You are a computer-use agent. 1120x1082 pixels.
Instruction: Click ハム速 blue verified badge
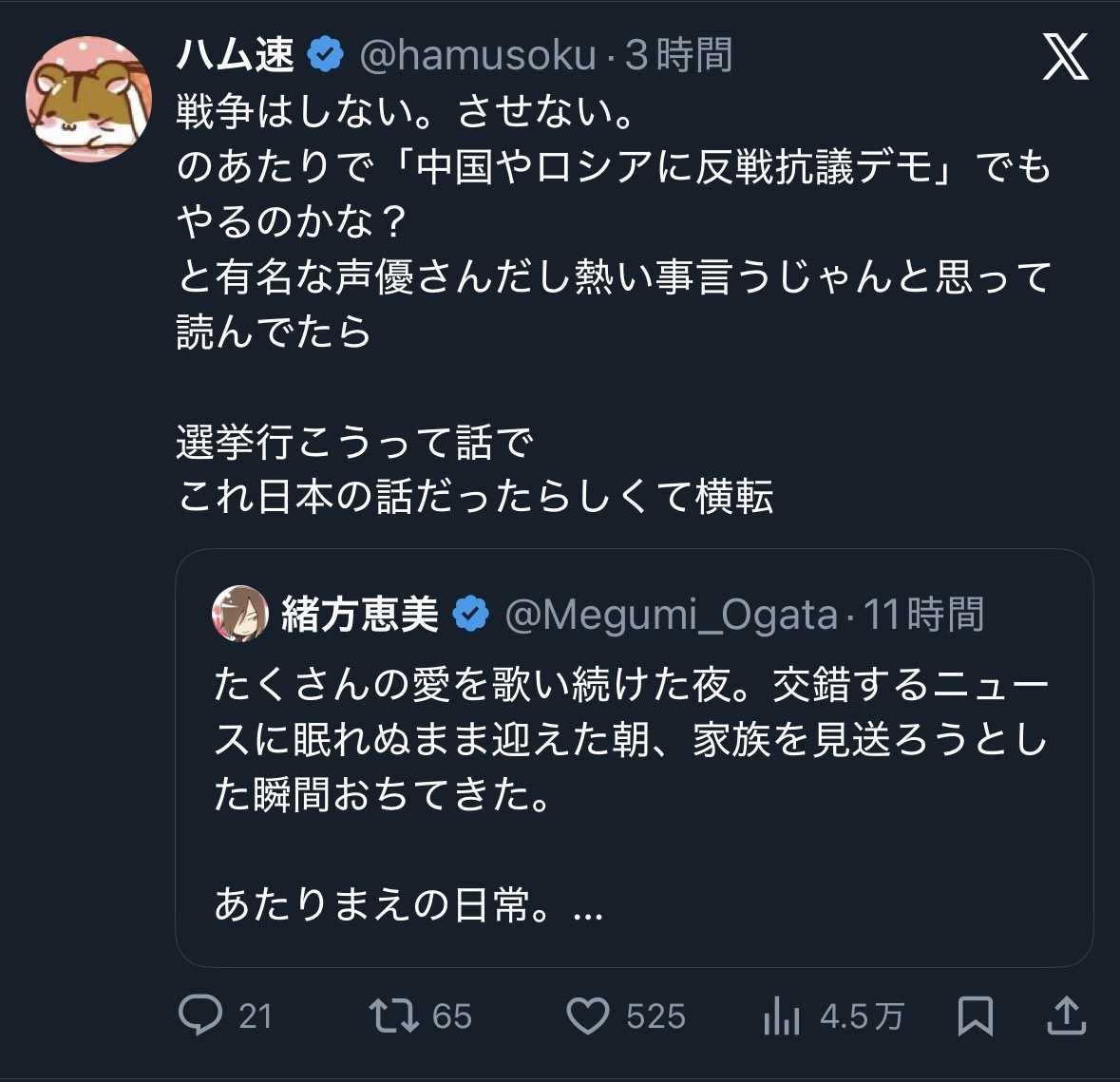pyautogui.click(x=326, y=55)
